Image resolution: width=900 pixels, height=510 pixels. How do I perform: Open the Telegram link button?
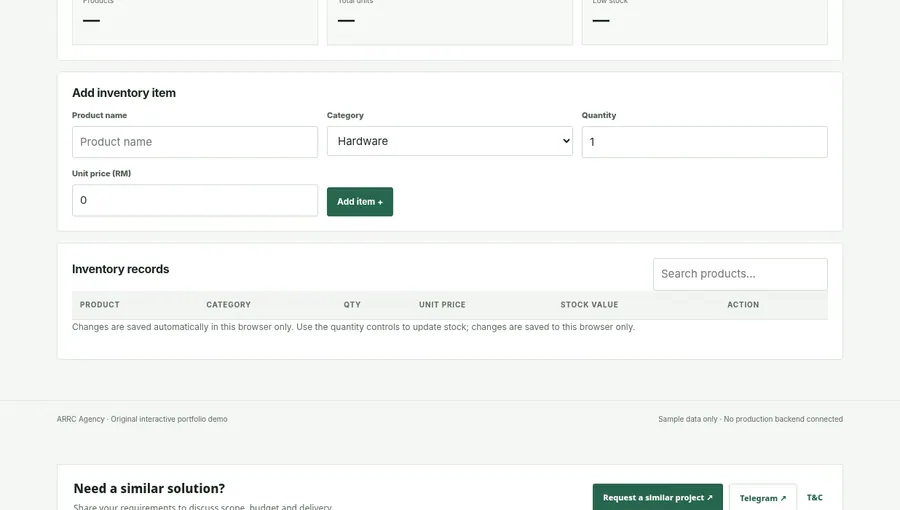click(763, 498)
